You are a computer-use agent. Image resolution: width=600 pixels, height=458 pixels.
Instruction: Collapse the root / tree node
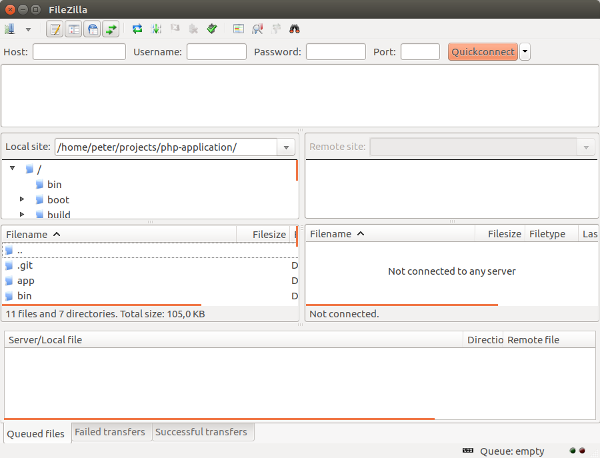(x=13, y=168)
